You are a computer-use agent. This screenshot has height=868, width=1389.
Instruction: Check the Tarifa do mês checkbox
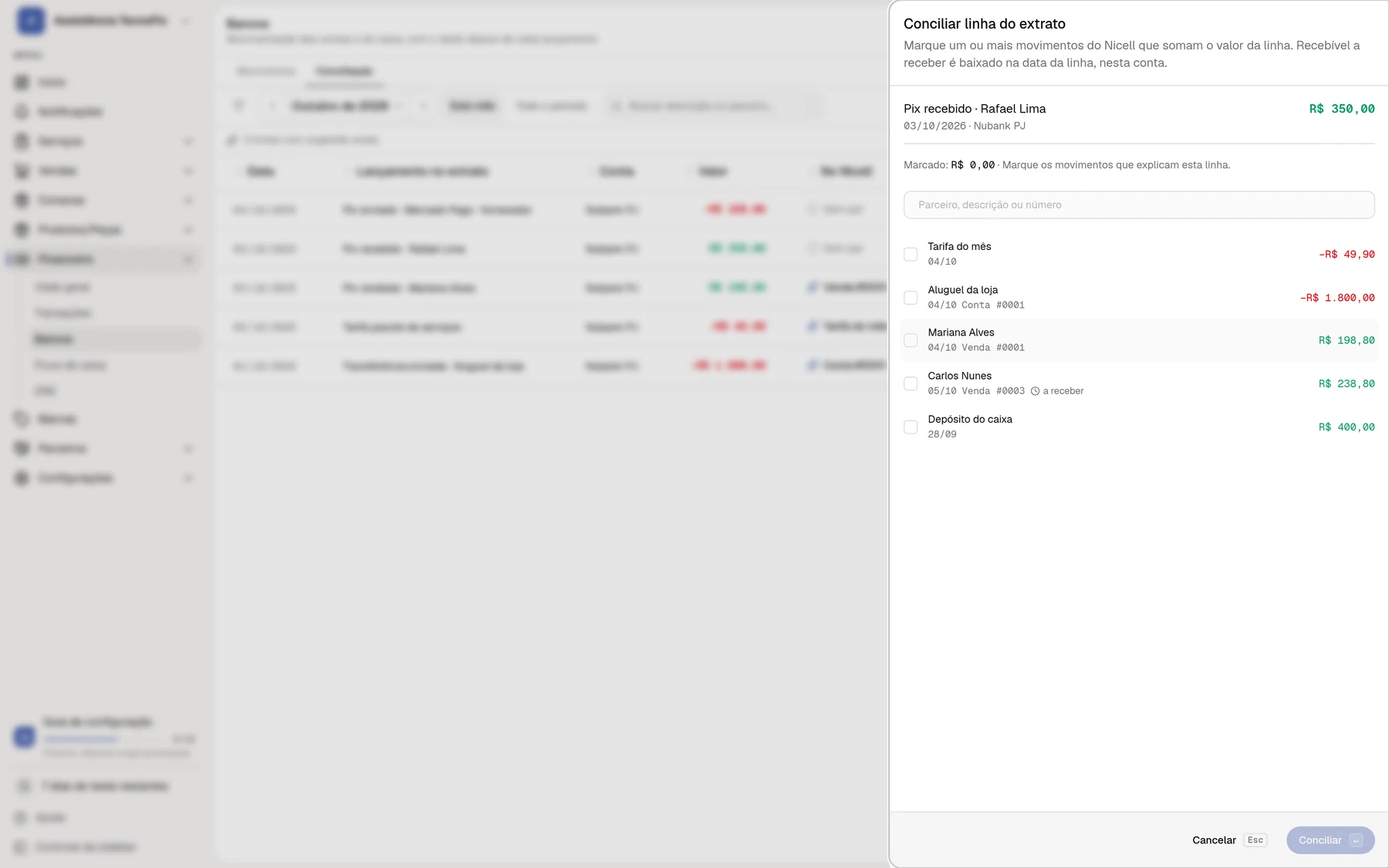tap(911, 254)
